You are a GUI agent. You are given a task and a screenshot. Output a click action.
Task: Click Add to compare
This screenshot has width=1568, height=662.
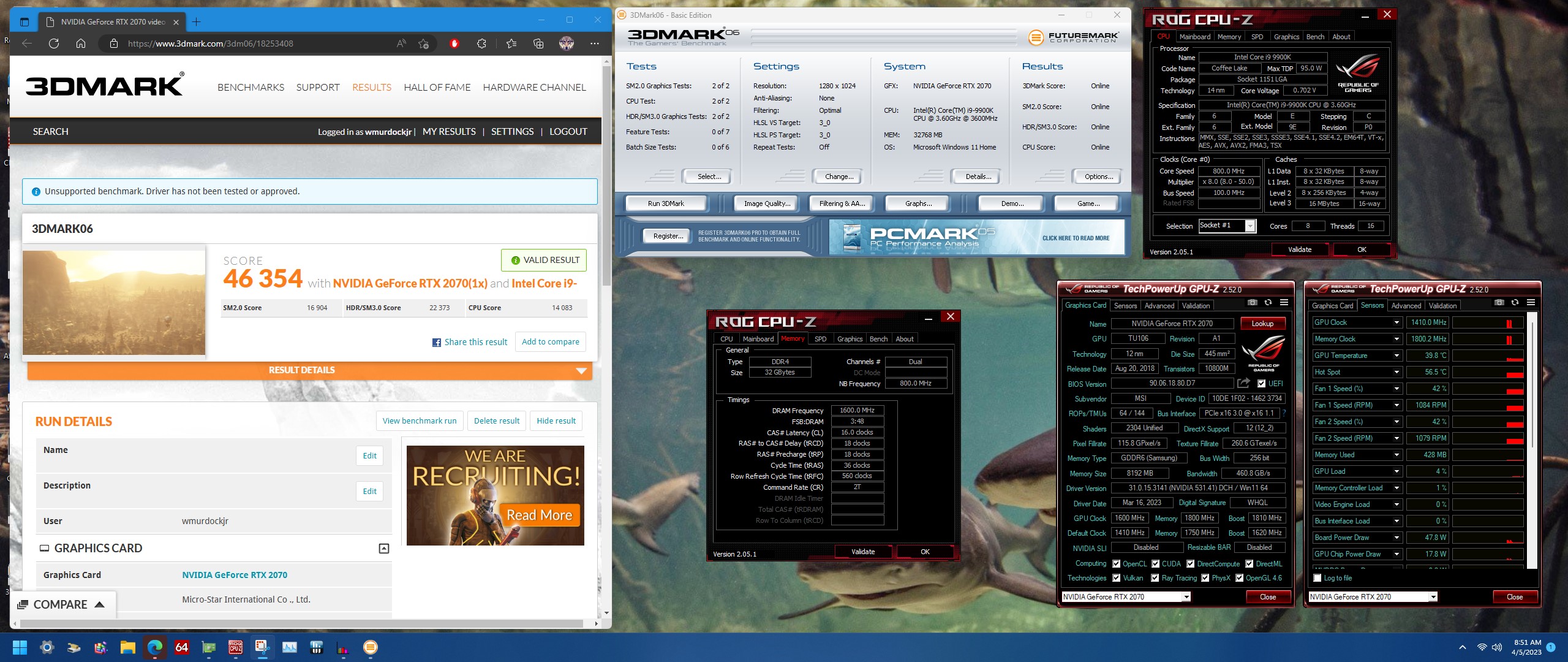pyautogui.click(x=550, y=342)
